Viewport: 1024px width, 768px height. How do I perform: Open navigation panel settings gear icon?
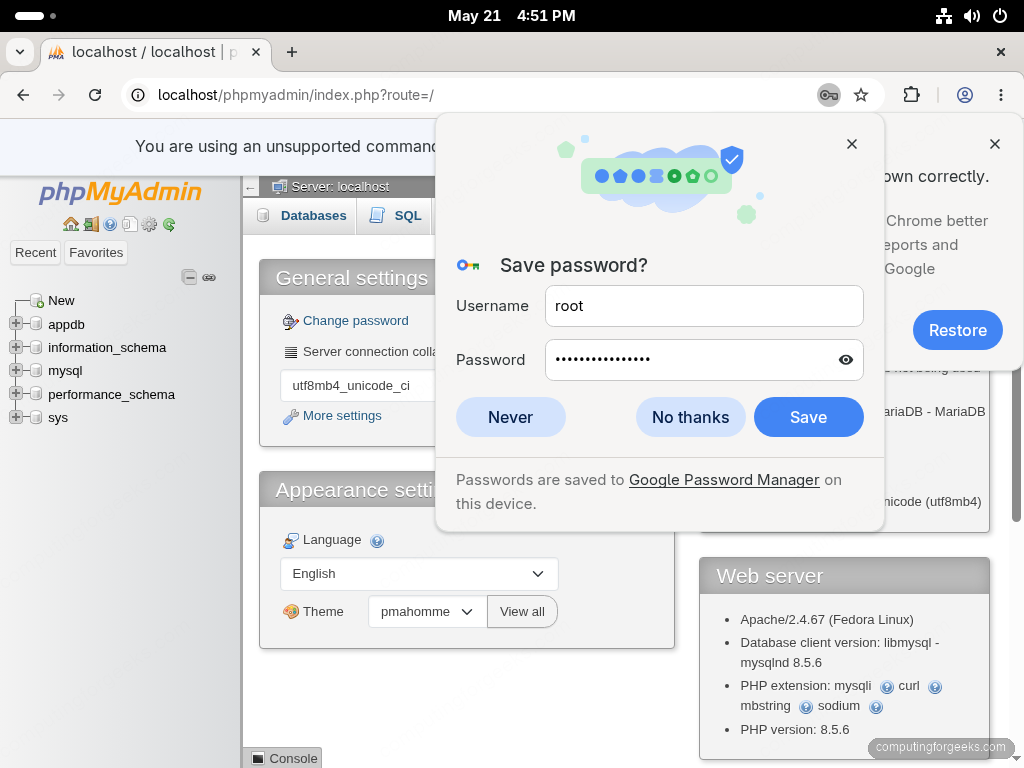[149, 225]
